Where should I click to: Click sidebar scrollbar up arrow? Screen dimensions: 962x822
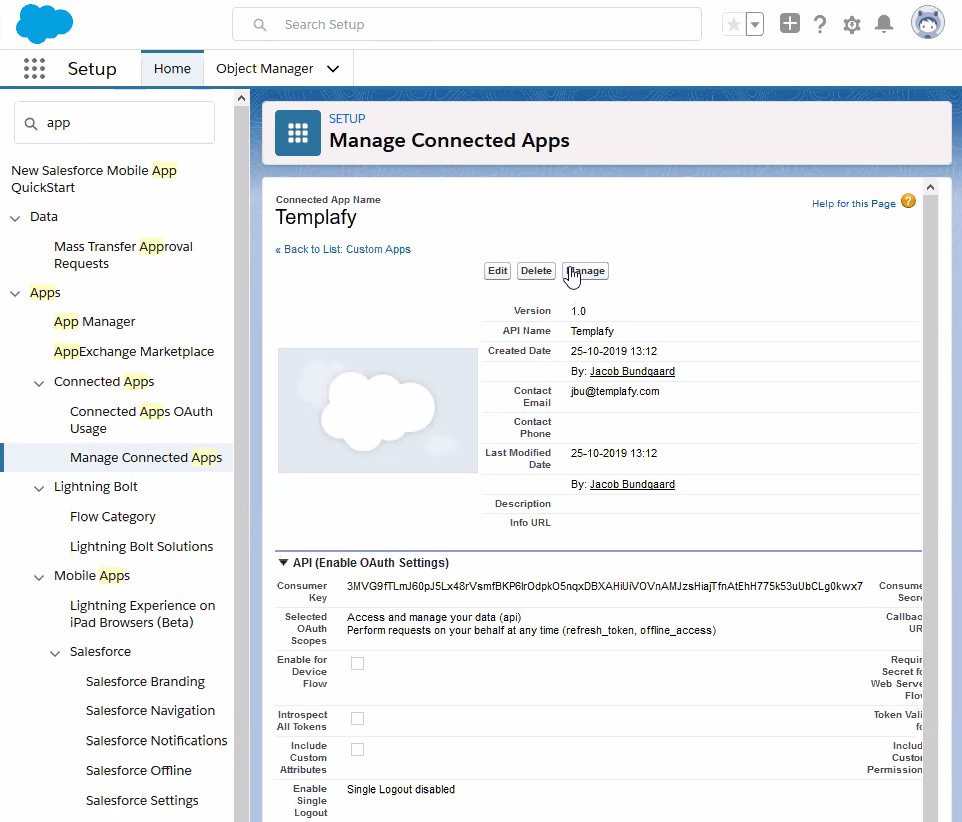242,98
